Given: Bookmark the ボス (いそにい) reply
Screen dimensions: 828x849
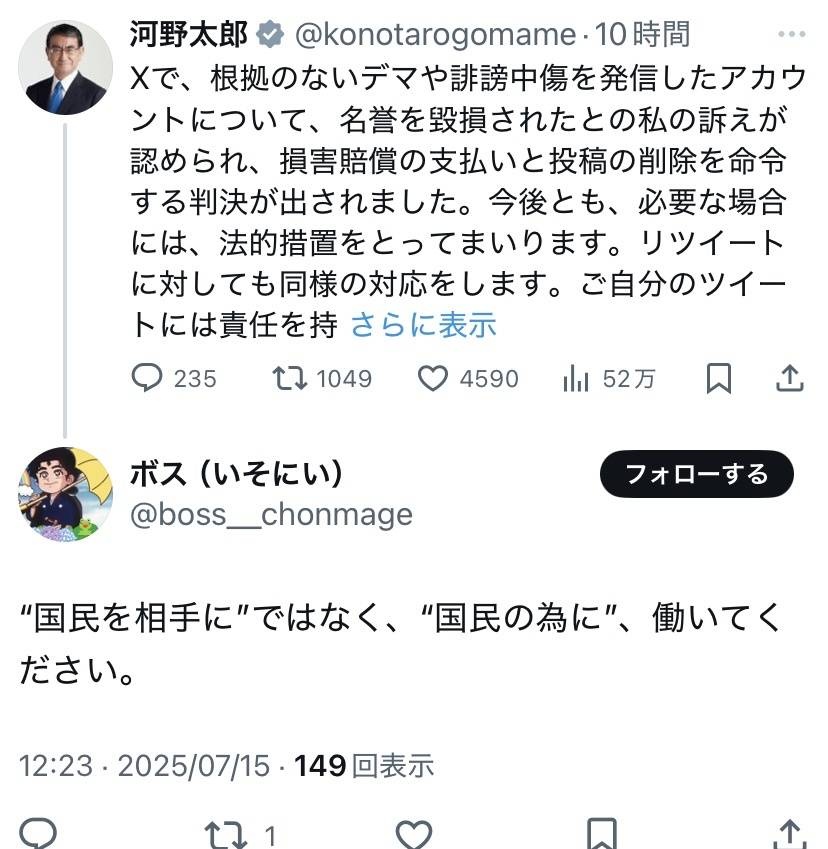Looking at the screenshot, I should pos(601,834).
